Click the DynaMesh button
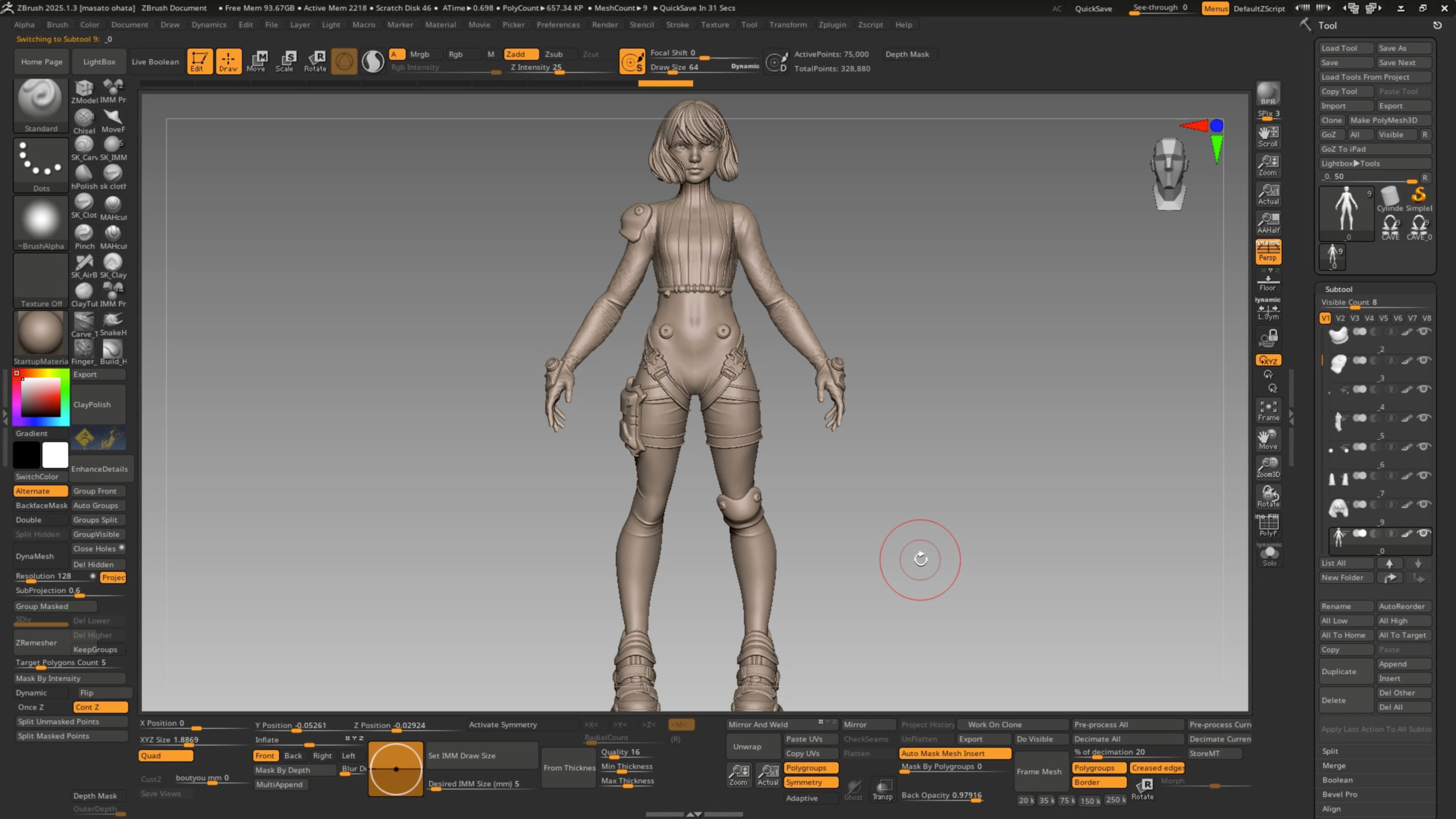The image size is (1456, 819). [x=35, y=556]
